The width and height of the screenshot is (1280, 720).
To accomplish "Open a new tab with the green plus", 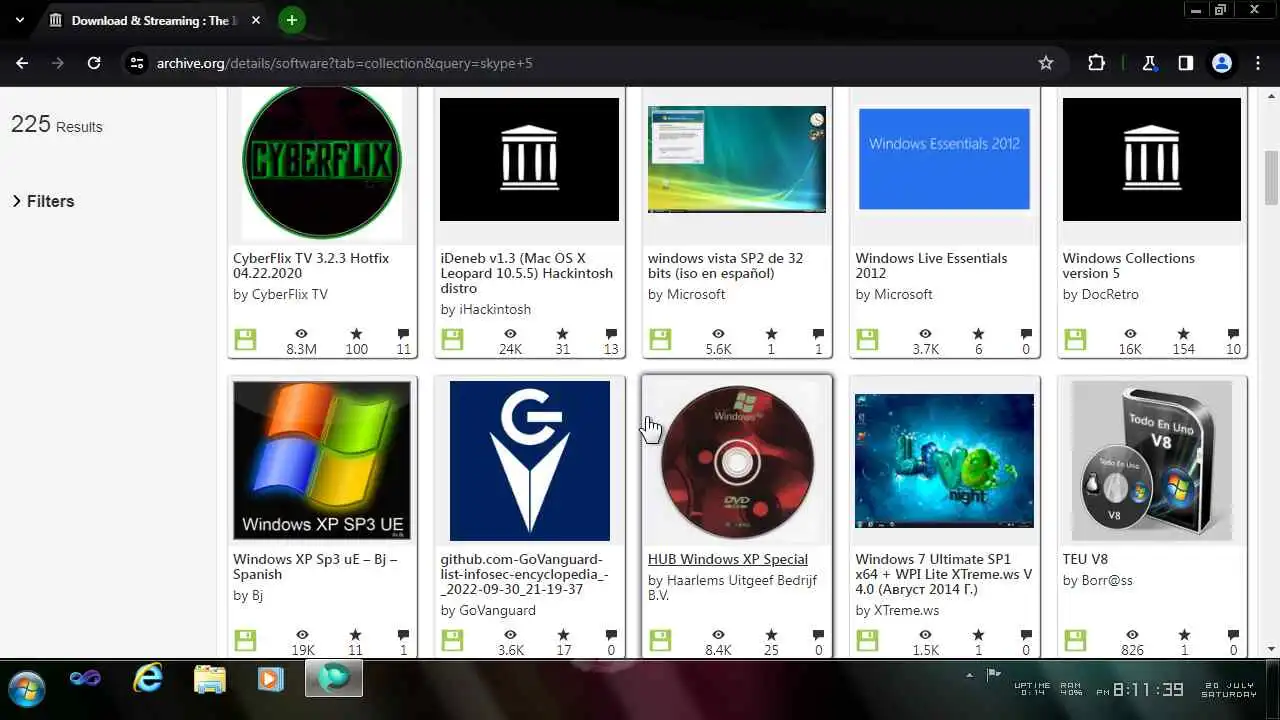I will pos(291,19).
